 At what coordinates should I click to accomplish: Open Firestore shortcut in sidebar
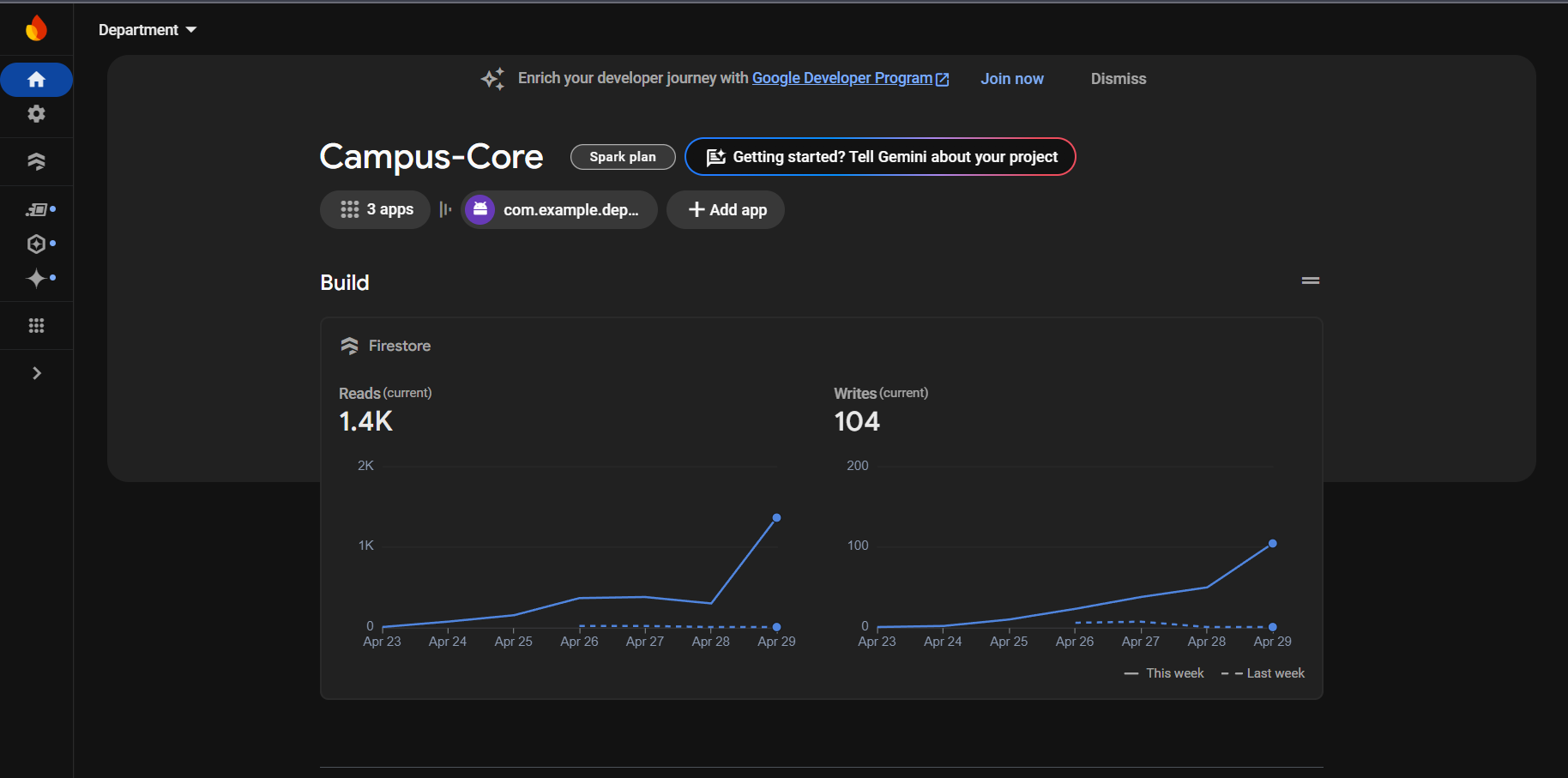tap(36, 161)
